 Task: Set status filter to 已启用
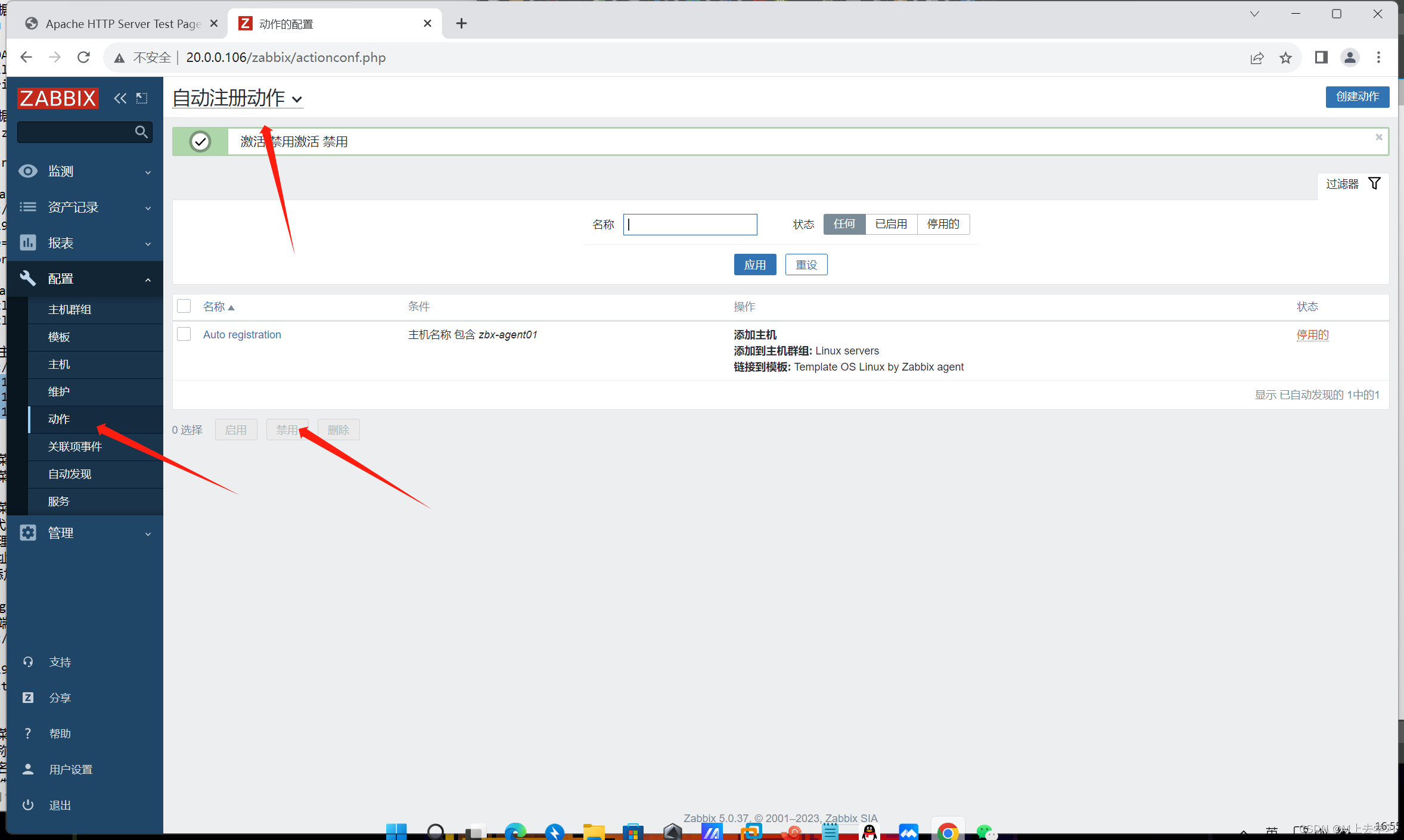892,224
